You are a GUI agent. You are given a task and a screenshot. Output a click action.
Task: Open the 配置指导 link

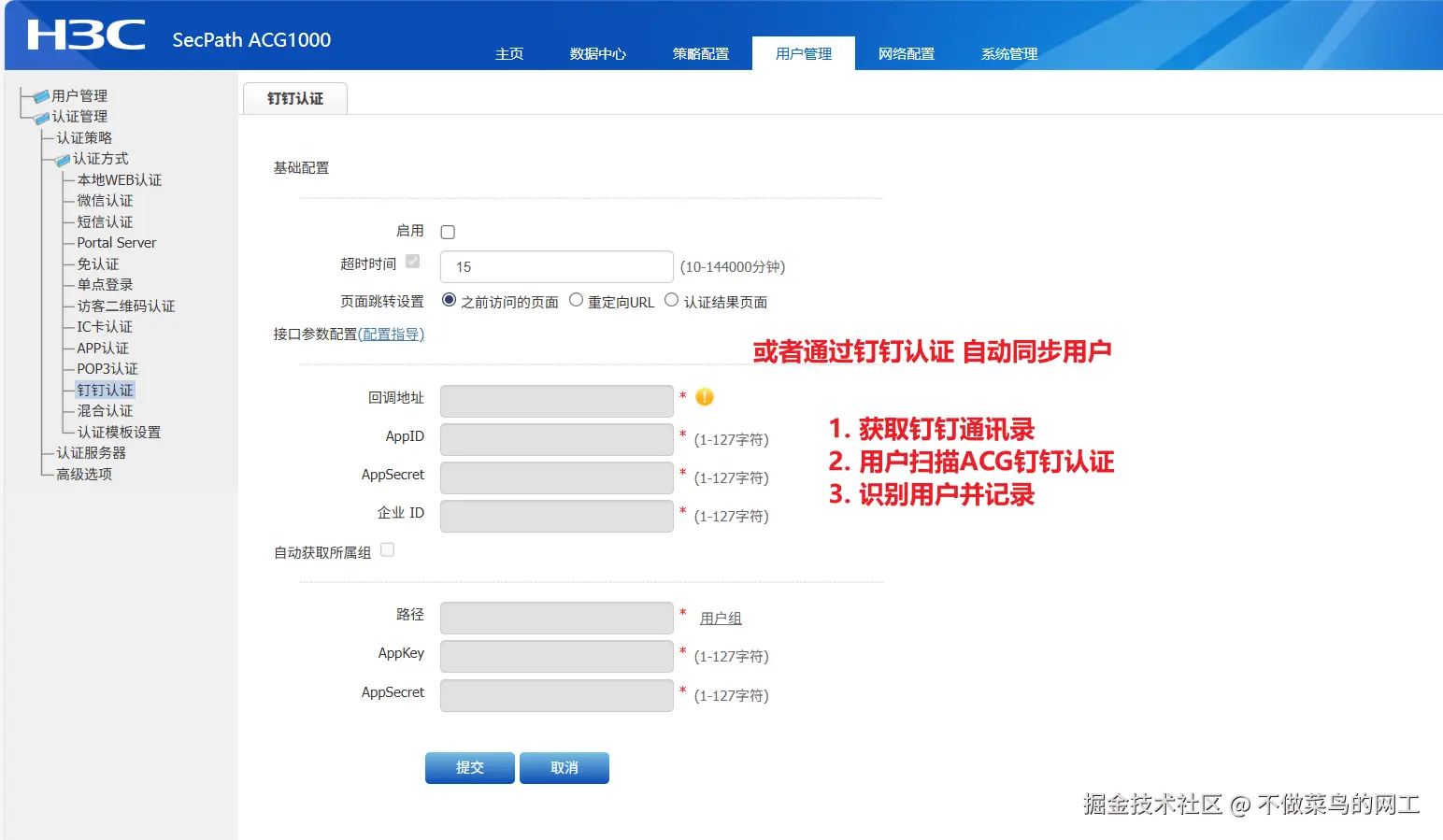pyautogui.click(x=391, y=335)
